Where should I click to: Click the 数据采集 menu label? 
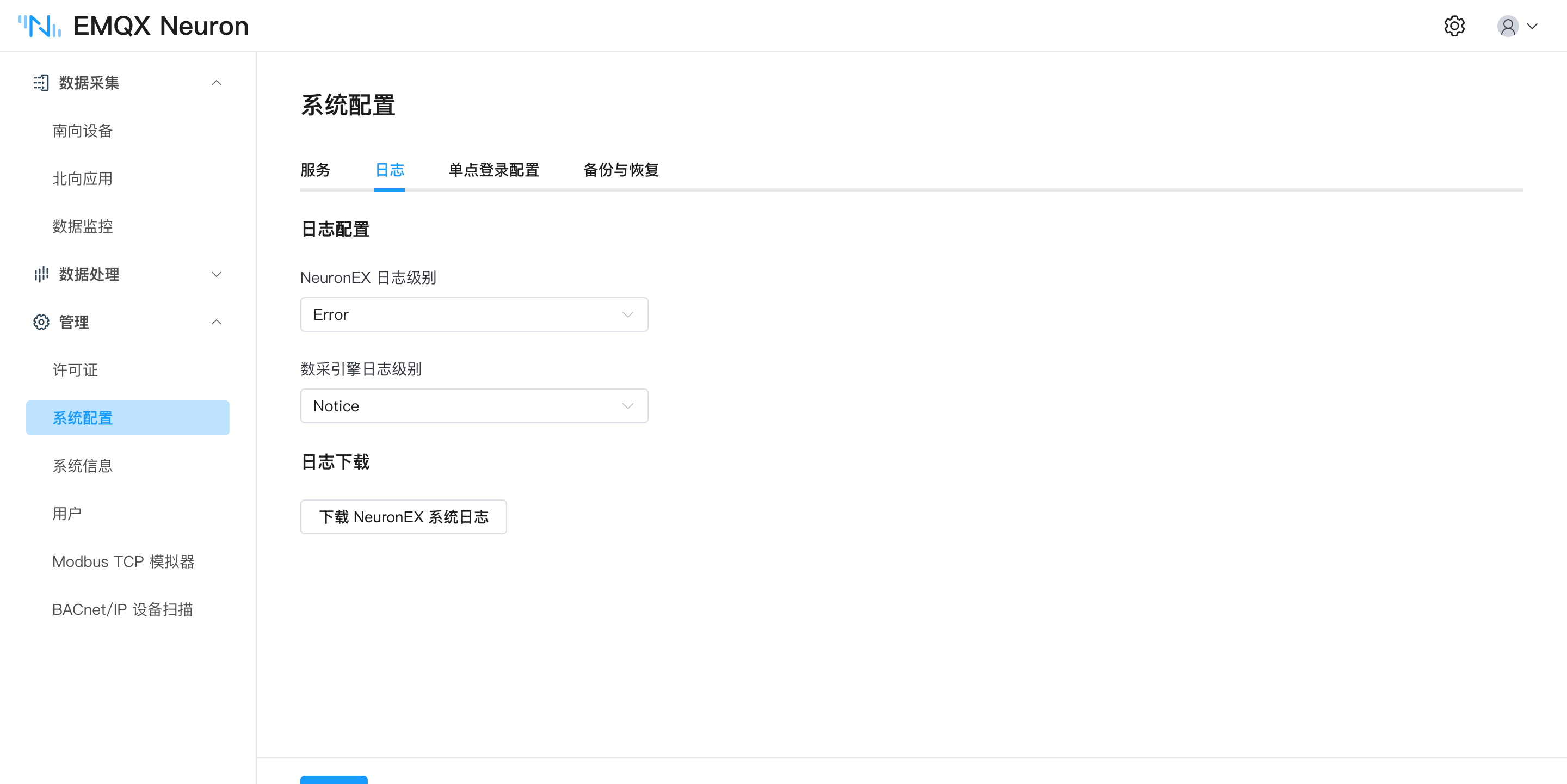89,83
